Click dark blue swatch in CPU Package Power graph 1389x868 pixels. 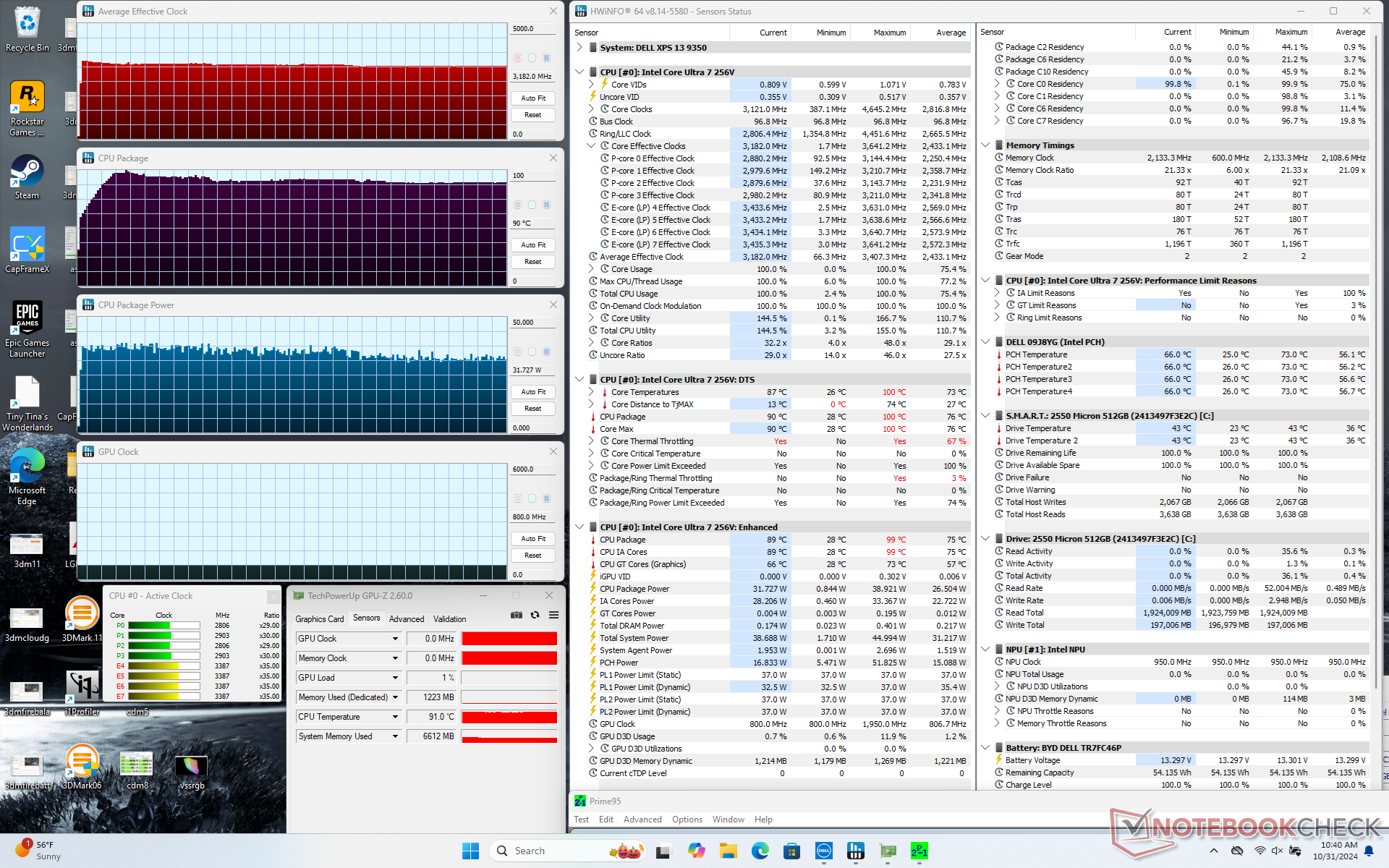tap(547, 352)
